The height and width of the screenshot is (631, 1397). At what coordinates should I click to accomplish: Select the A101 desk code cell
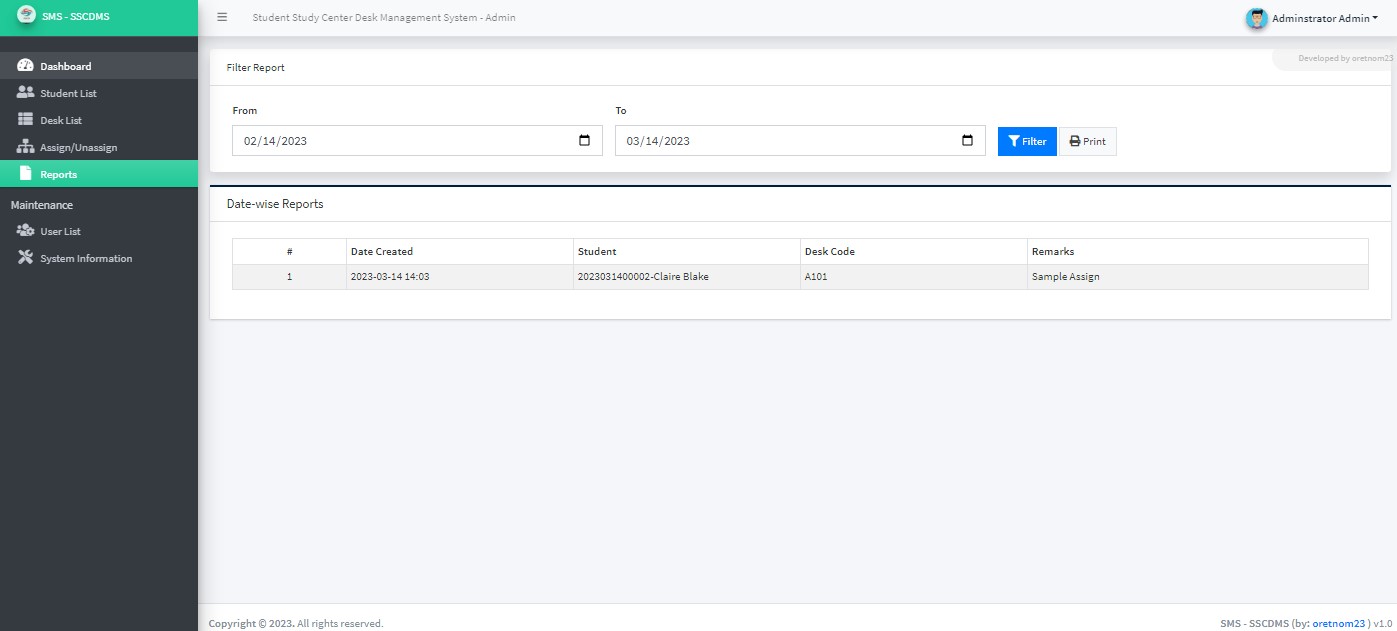tap(914, 277)
